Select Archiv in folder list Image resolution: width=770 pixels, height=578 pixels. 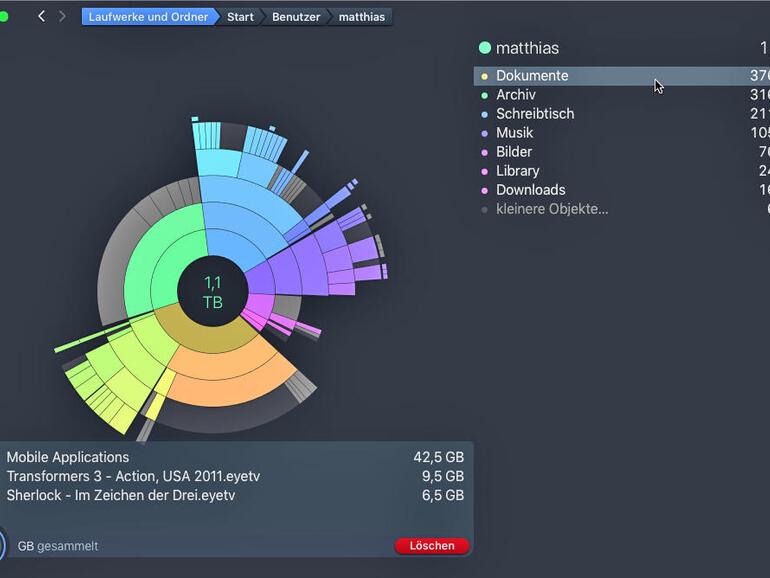622,95
